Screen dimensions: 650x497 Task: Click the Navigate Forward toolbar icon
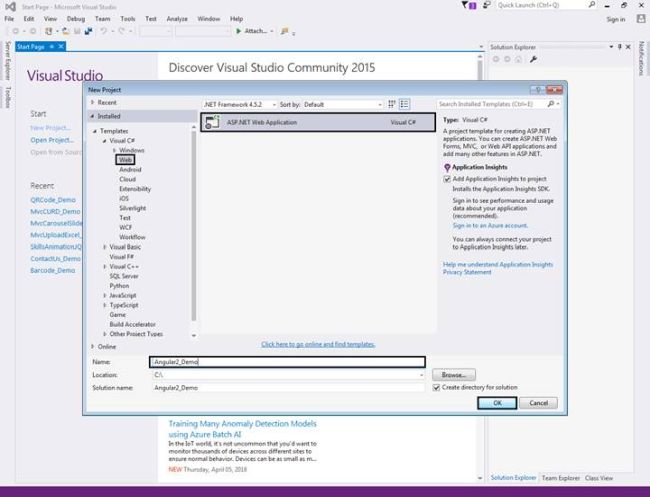[x=33, y=31]
